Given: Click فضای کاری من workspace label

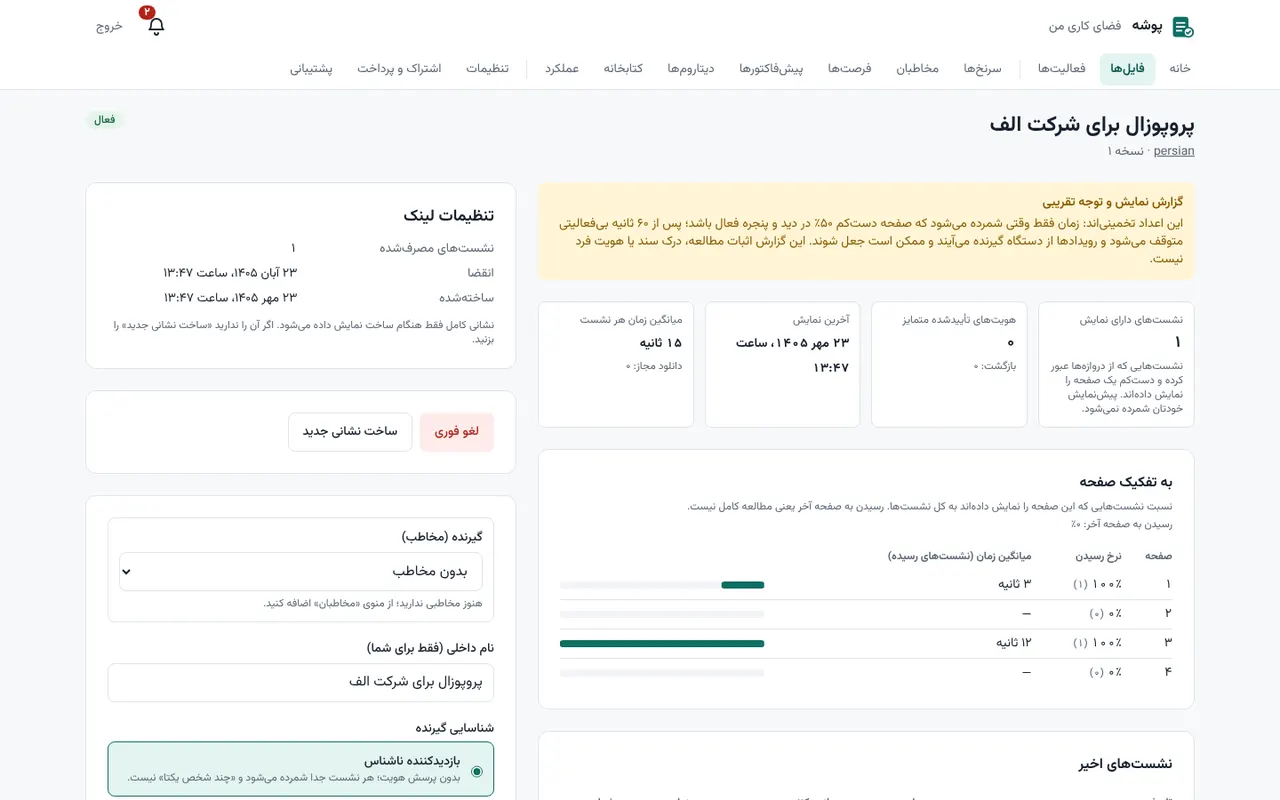Looking at the screenshot, I should tap(1085, 26).
